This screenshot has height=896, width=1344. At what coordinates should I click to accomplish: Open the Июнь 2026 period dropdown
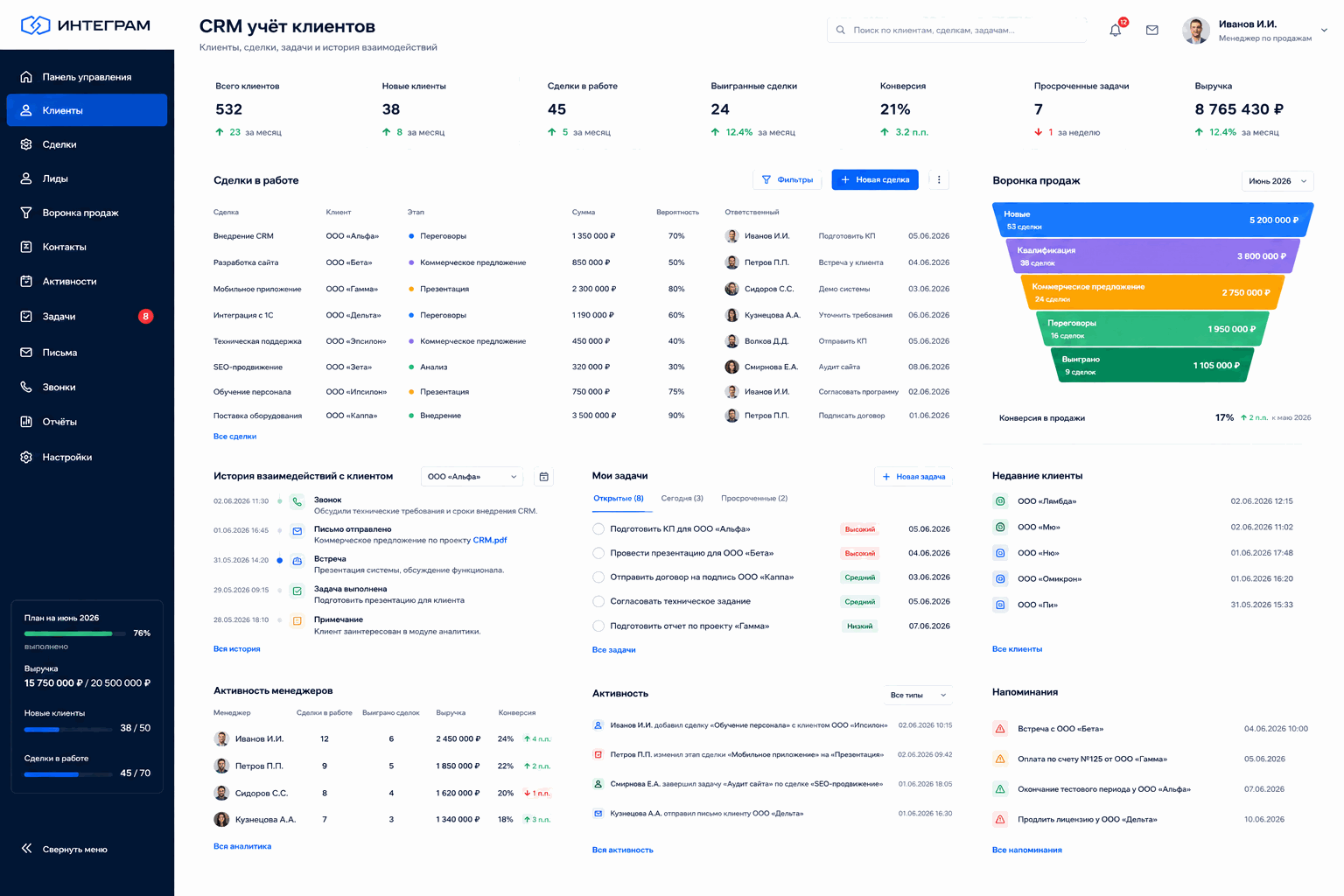tap(1277, 181)
